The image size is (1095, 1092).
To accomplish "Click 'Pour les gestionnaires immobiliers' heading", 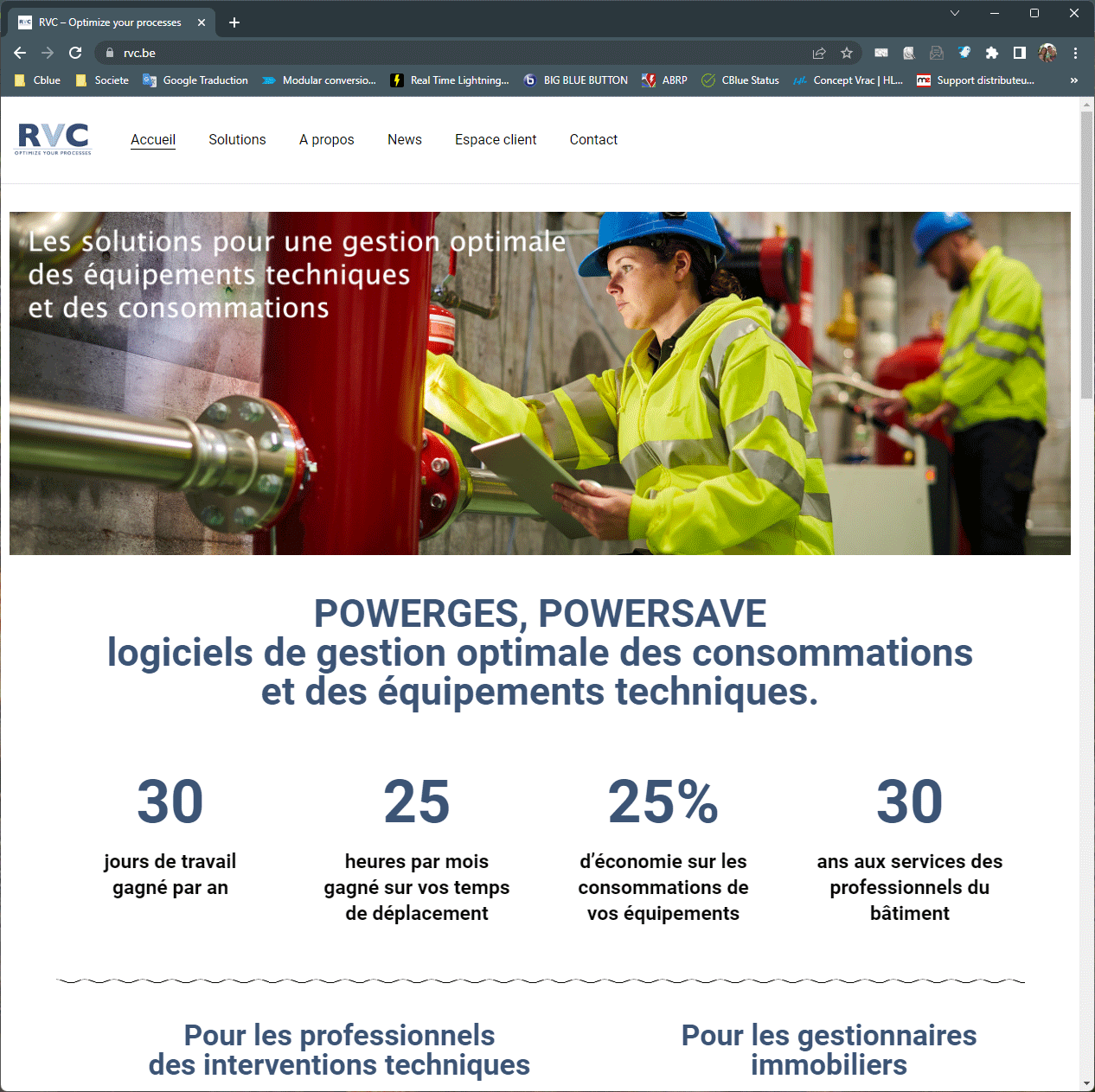I will click(829, 1050).
